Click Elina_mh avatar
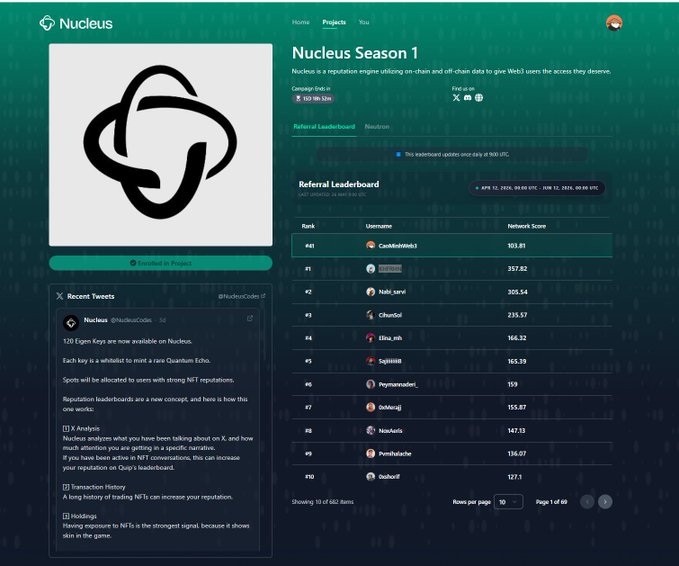The height and width of the screenshot is (566, 679). (370, 338)
